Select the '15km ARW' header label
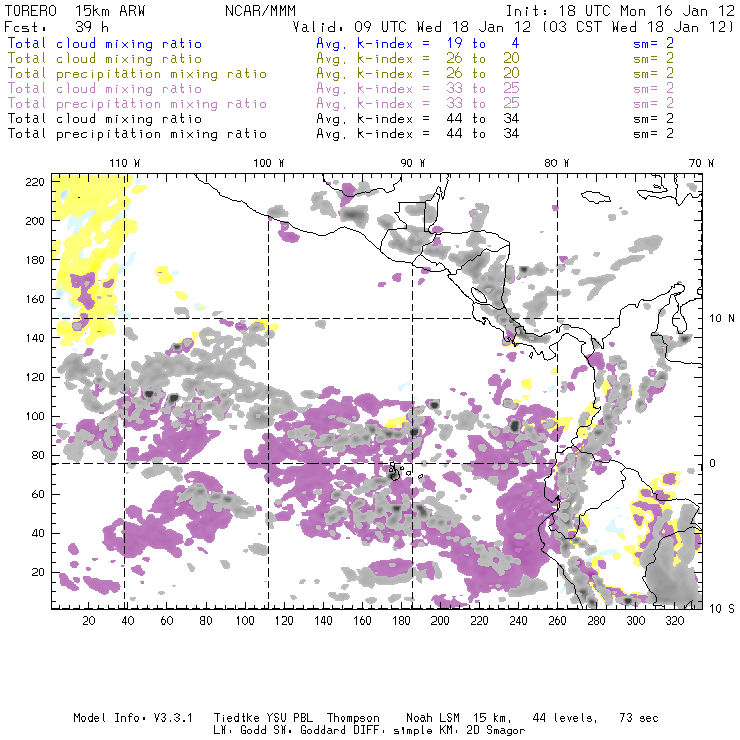This screenshot has width=740, height=740. [x=110, y=10]
